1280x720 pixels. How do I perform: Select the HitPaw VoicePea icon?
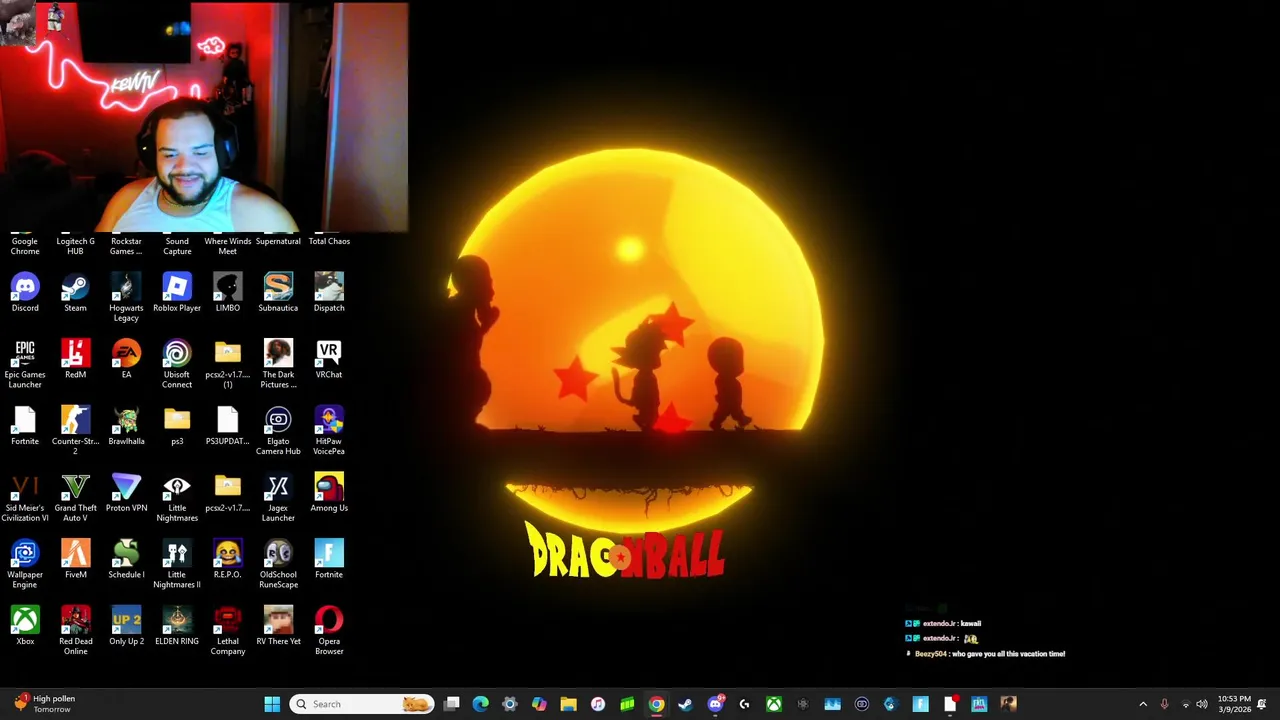point(329,431)
